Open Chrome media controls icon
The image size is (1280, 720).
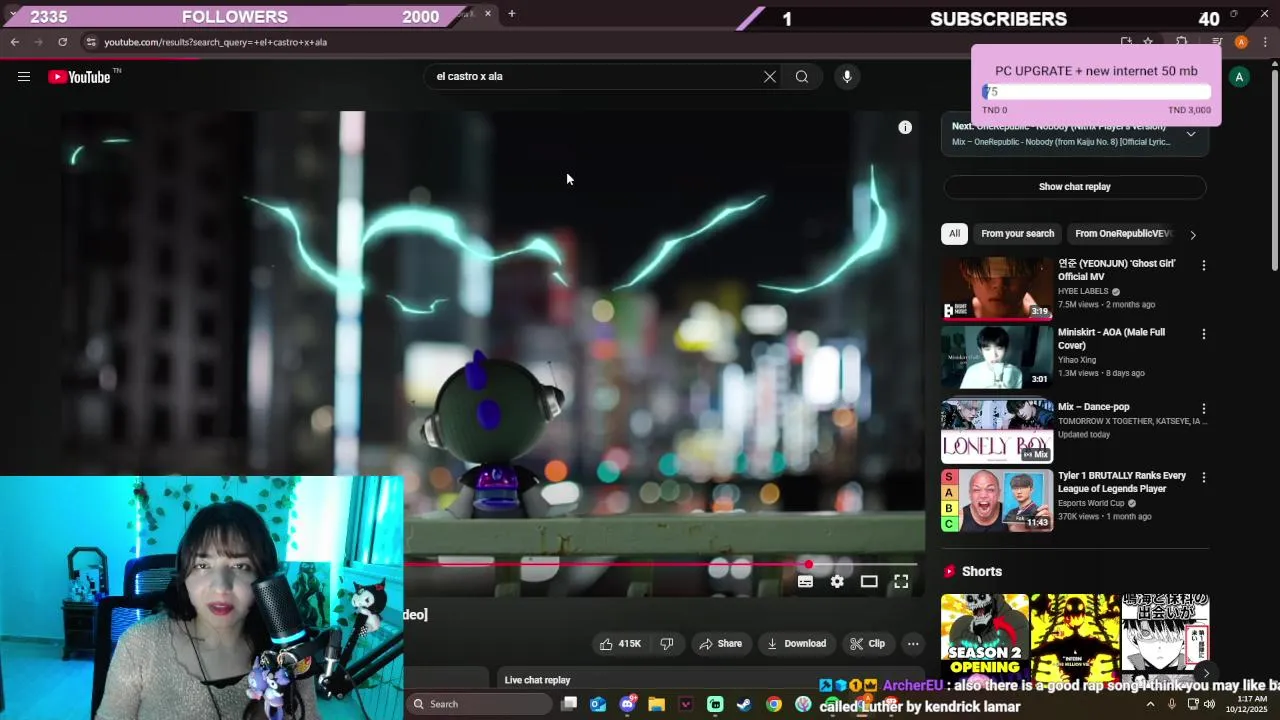pyautogui.click(x=1217, y=42)
